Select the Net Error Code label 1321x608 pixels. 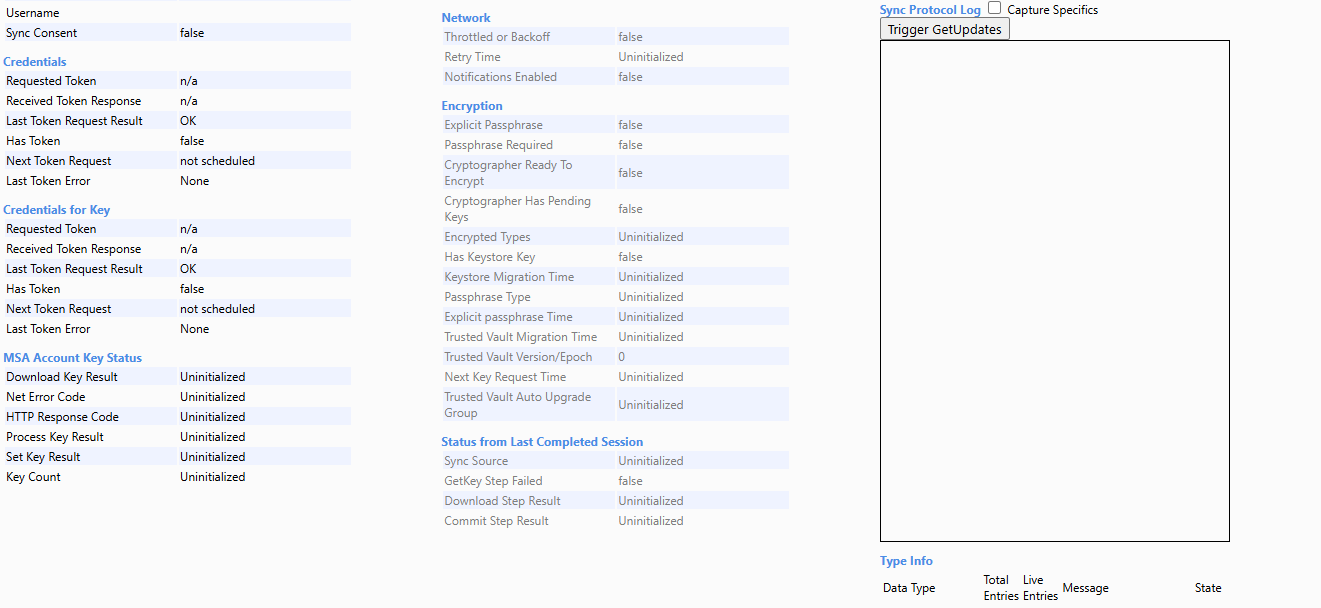click(x=46, y=397)
